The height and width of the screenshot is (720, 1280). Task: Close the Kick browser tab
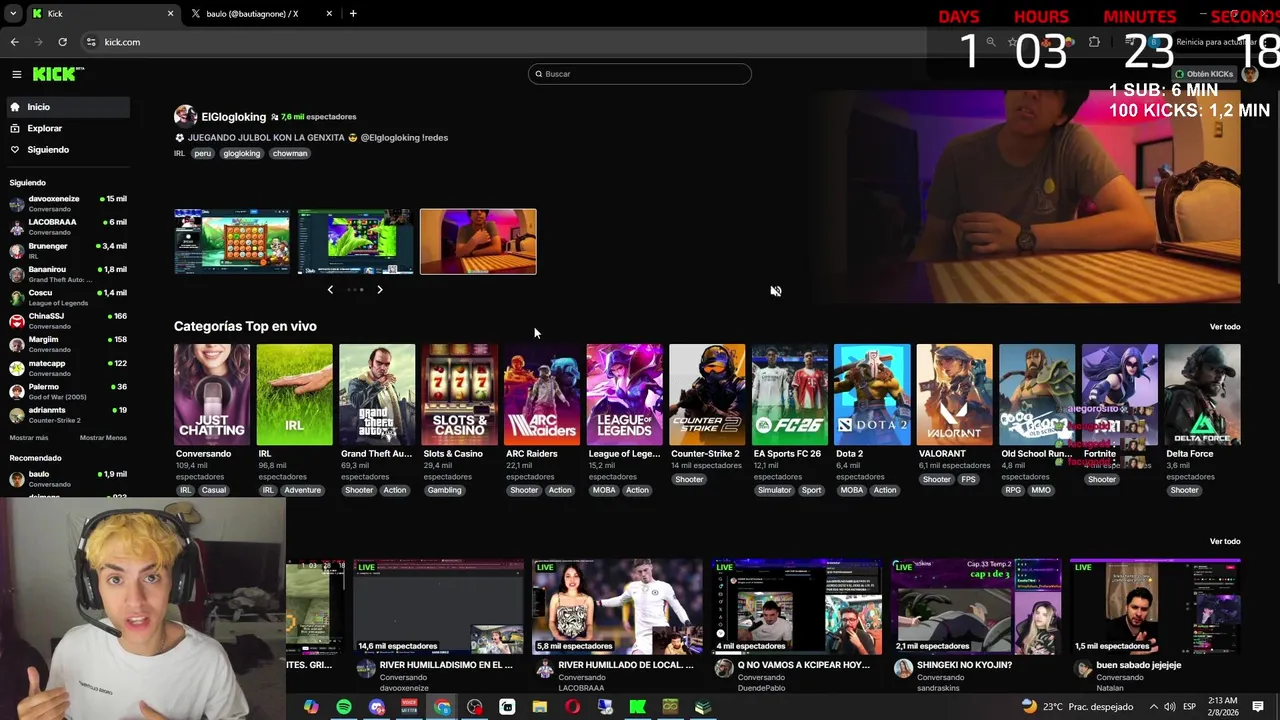[x=170, y=14]
